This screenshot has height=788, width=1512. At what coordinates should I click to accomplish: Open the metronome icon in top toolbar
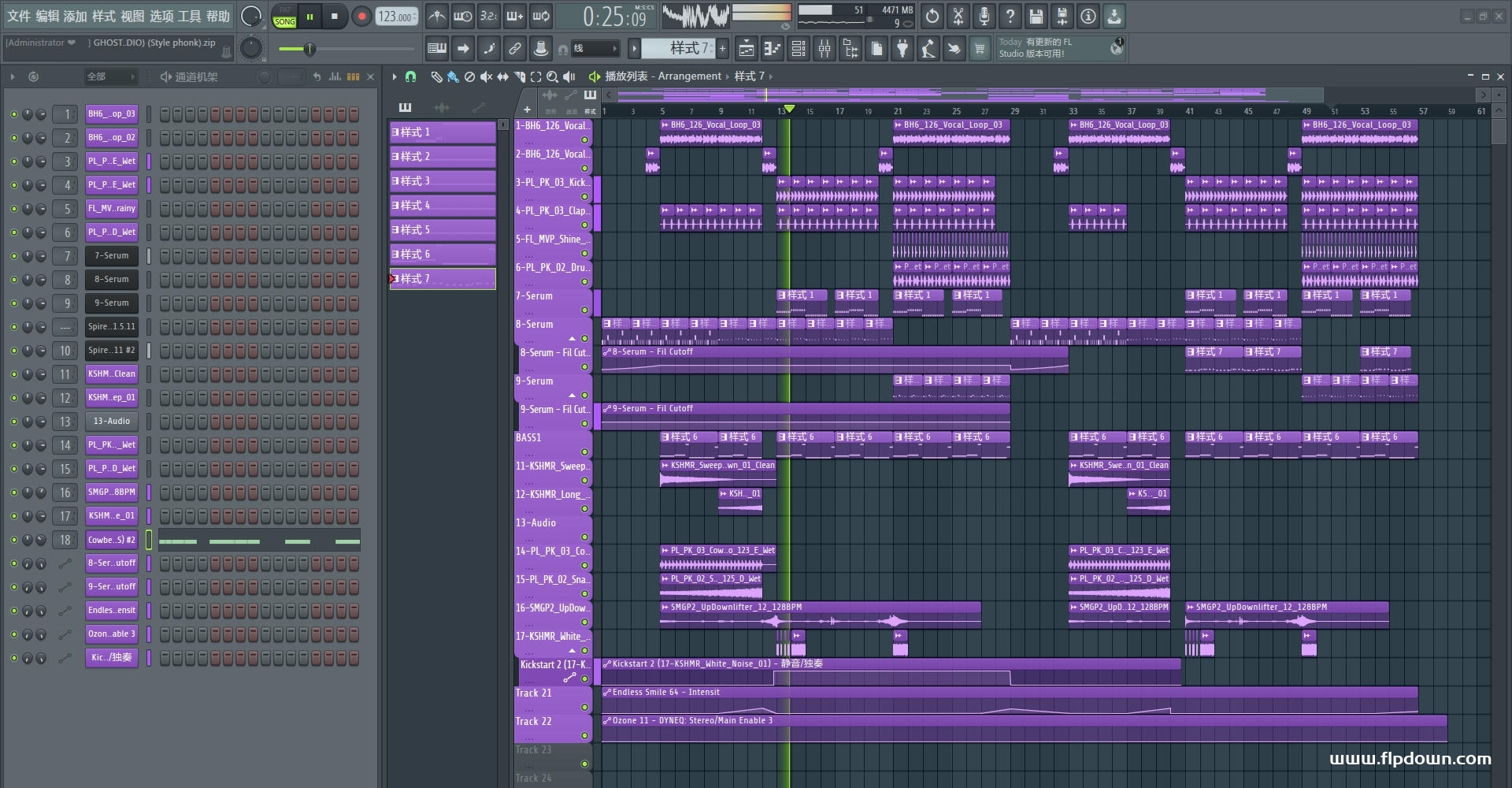click(x=437, y=16)
